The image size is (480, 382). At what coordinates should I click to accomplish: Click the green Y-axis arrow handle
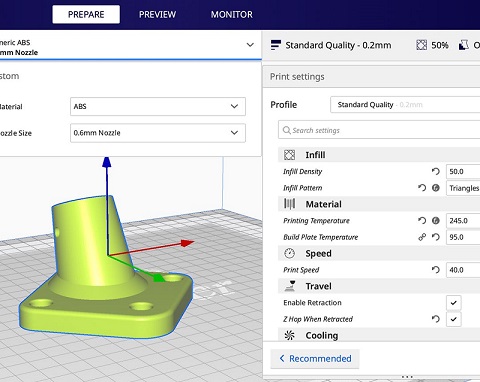click(159, 277)
